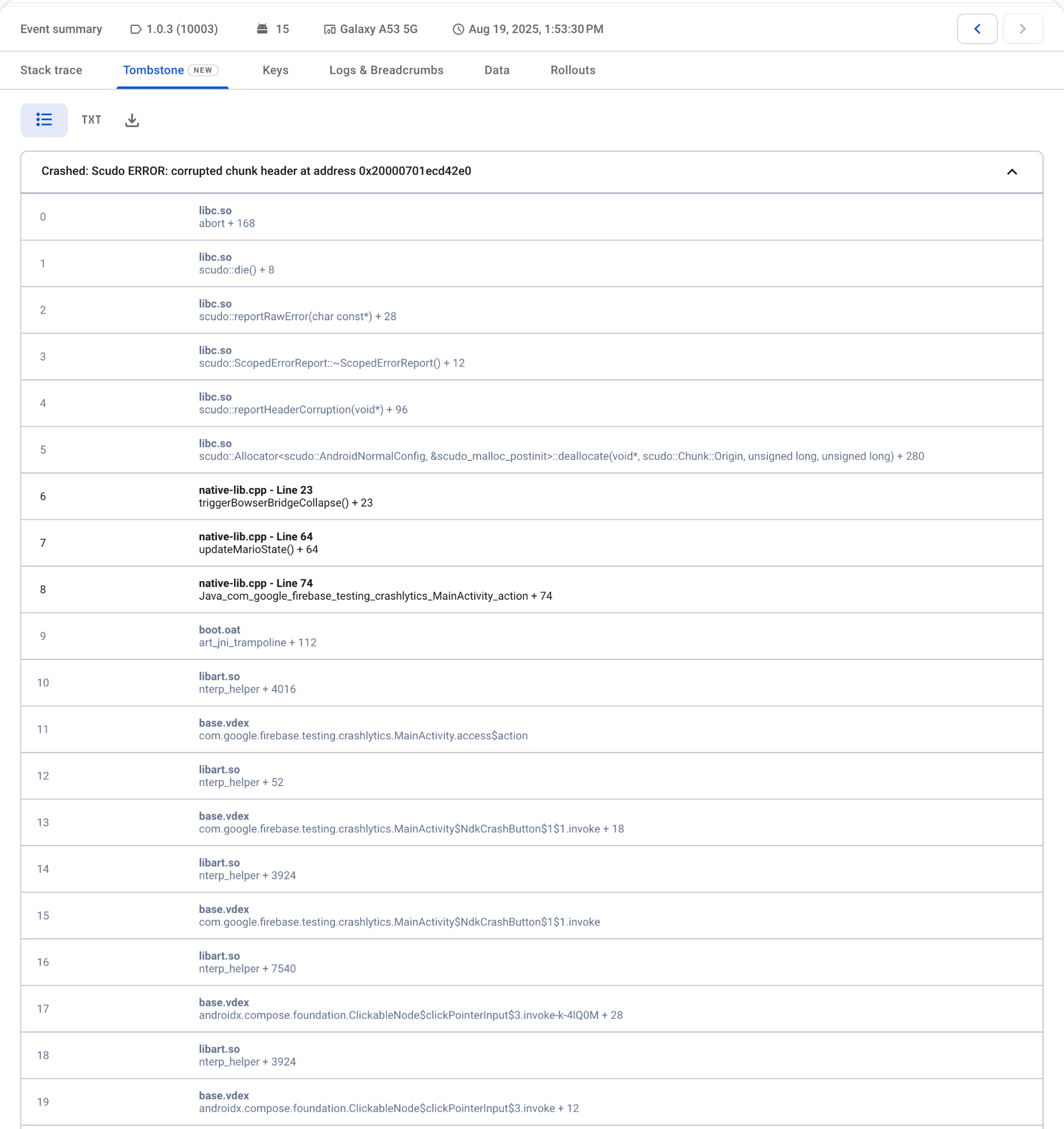Screen dimensions: 1064x1129
Task: Select frame 0 libc.so abort
Action: click(x=227, y=217)
